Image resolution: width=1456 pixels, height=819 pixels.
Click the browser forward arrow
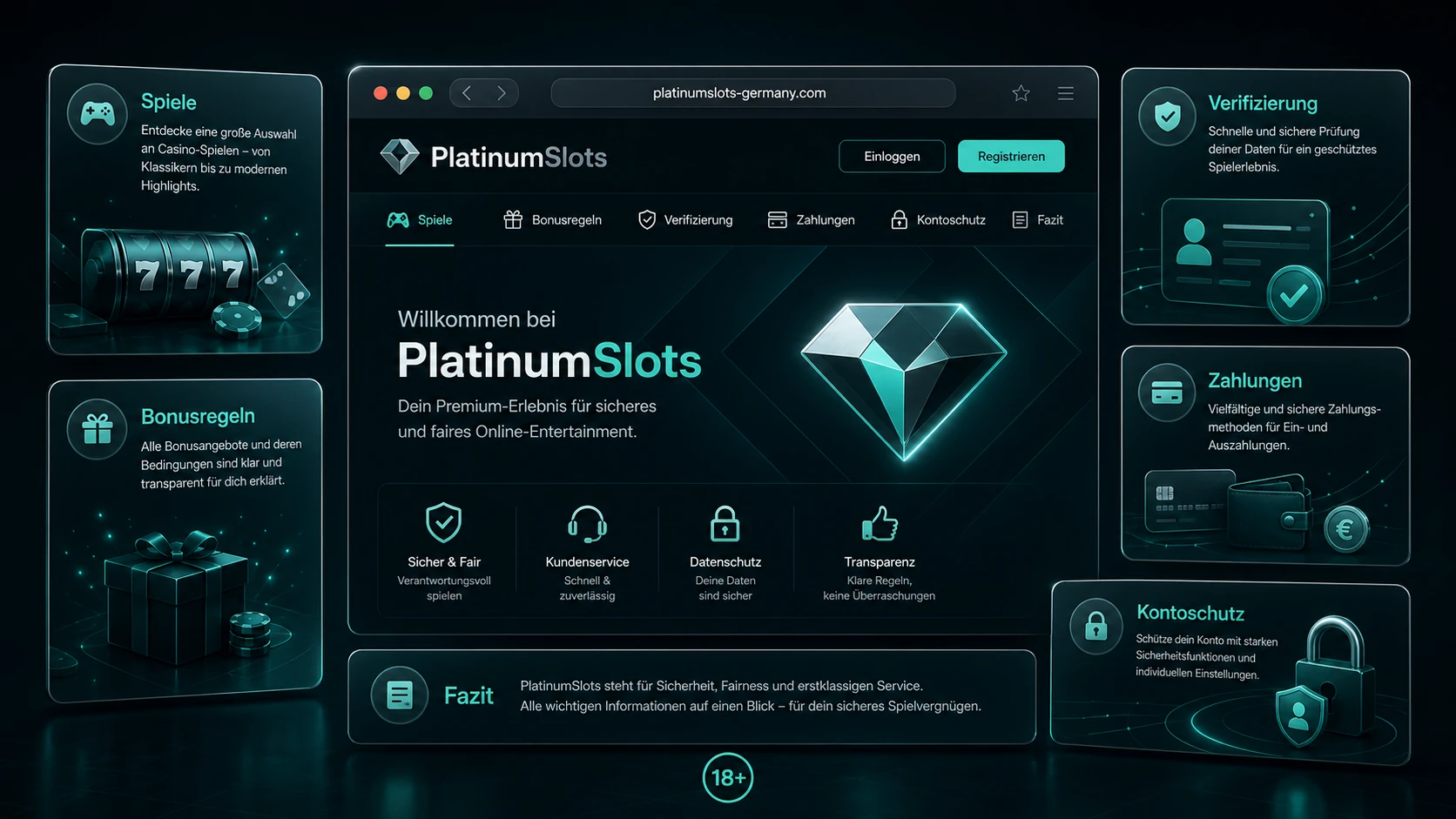point(502,93)
